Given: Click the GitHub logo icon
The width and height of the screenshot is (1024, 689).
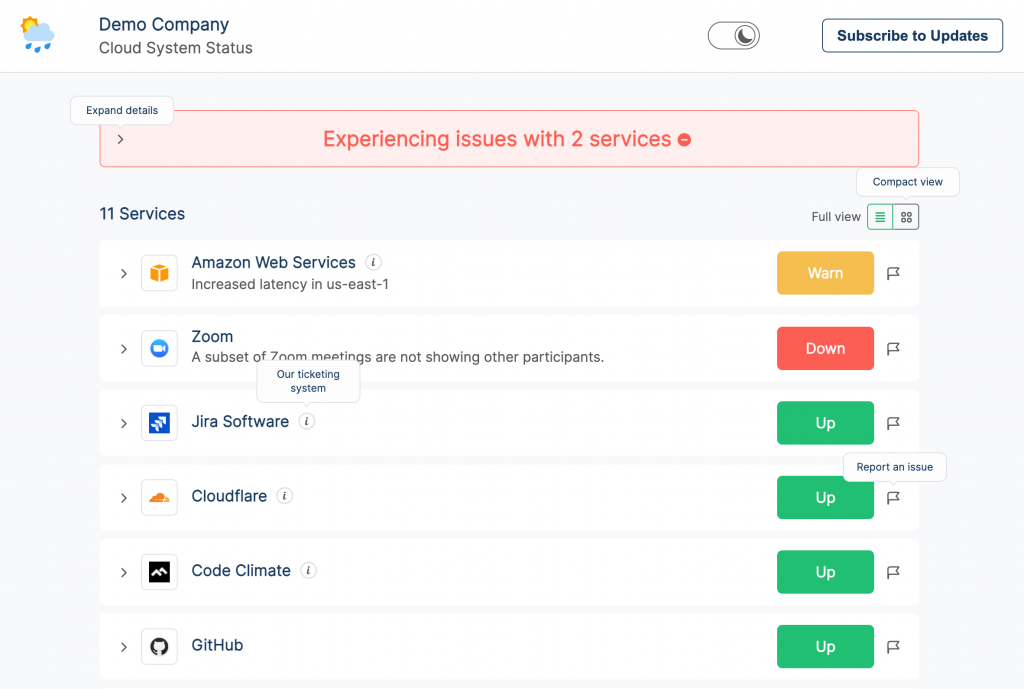Looking at the screenshot, I should [x=159, y=646].
